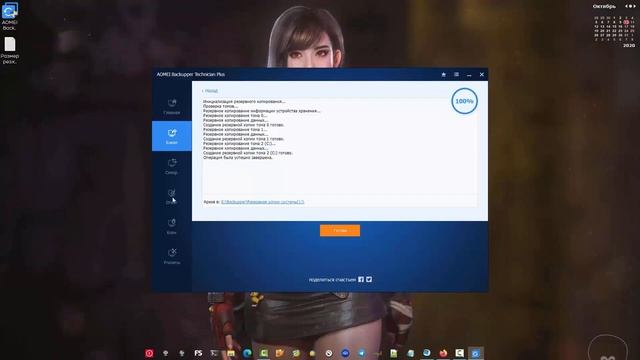Screen dimensions: 640x360
Task: Open the Клон (Clone) sidebar section
Action: point(171,226)
